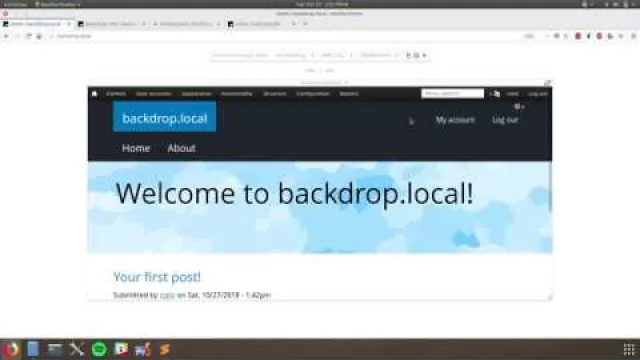Click the browser reload icon

point(28,36)
